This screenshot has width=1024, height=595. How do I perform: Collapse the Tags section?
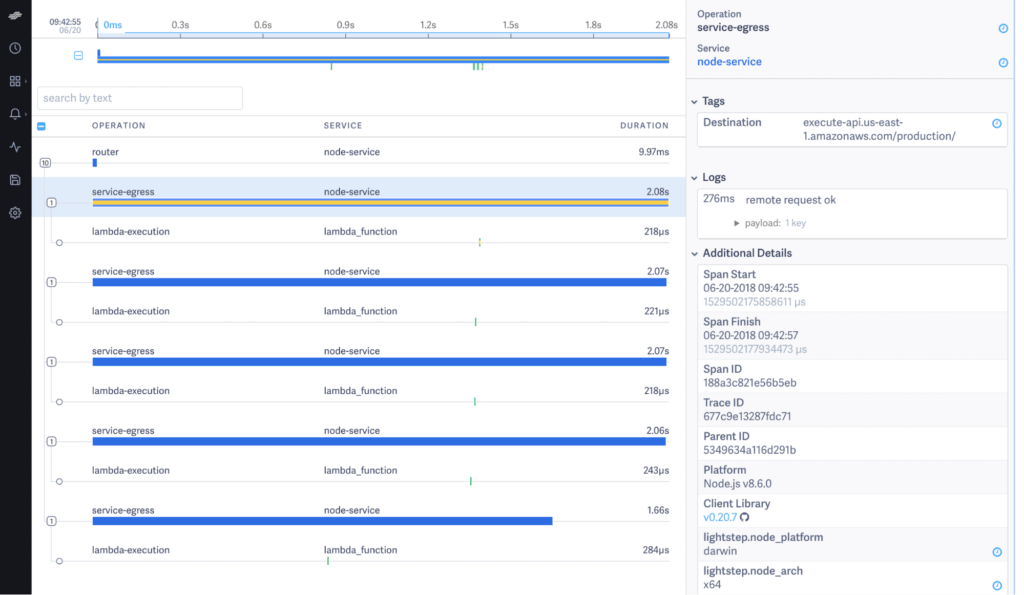(x=694, y=101)
